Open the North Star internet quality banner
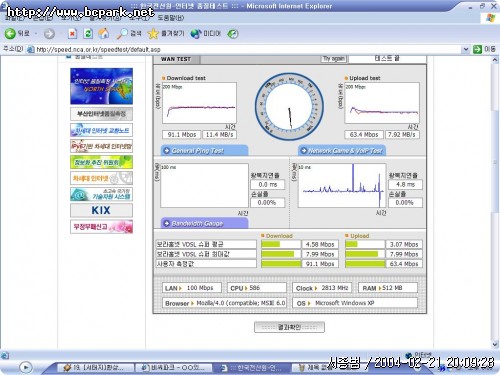The image size is (500, 375). click(101, 86)
